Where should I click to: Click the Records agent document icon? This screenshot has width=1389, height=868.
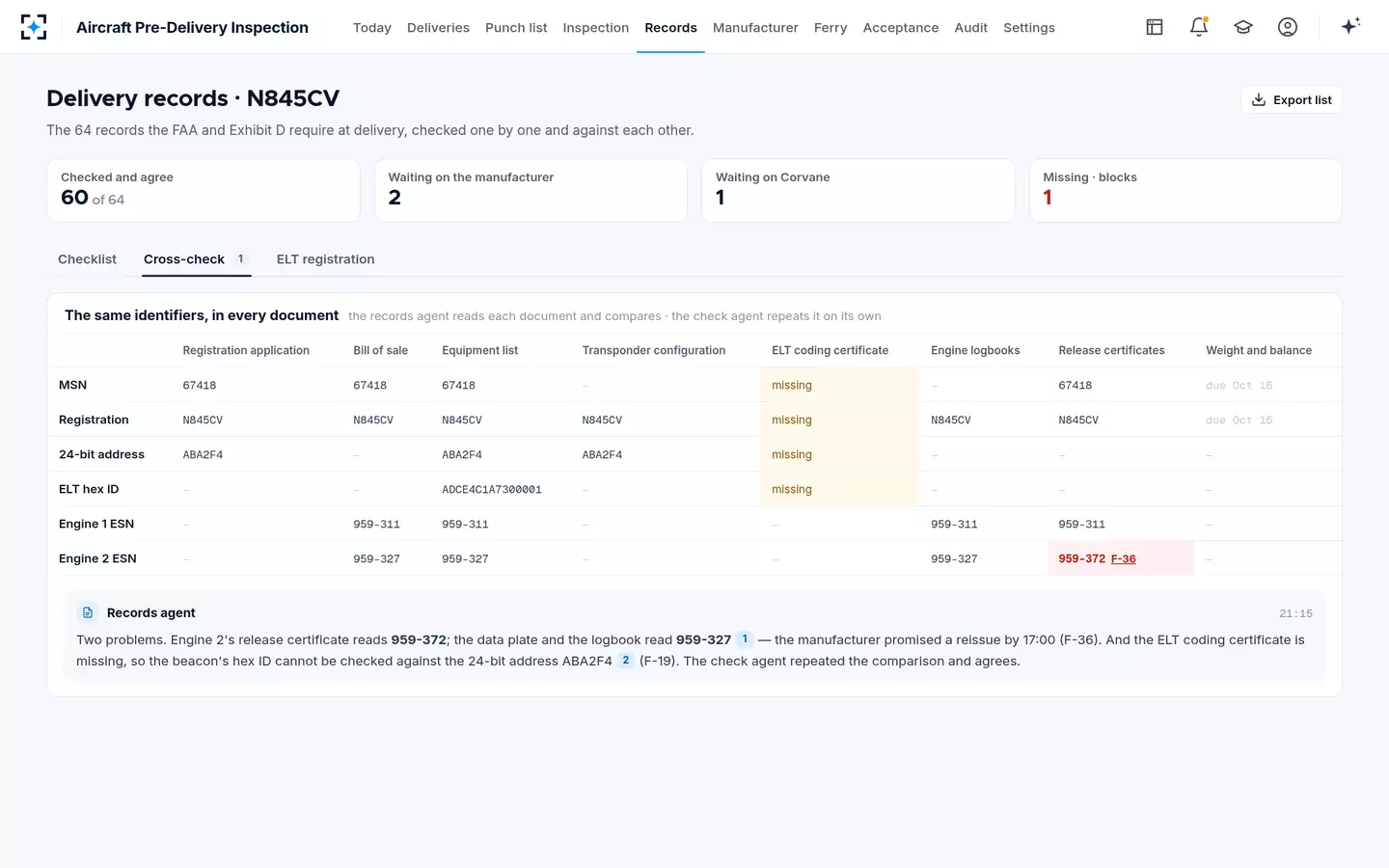pyautogui.click(x=88, y=612)
